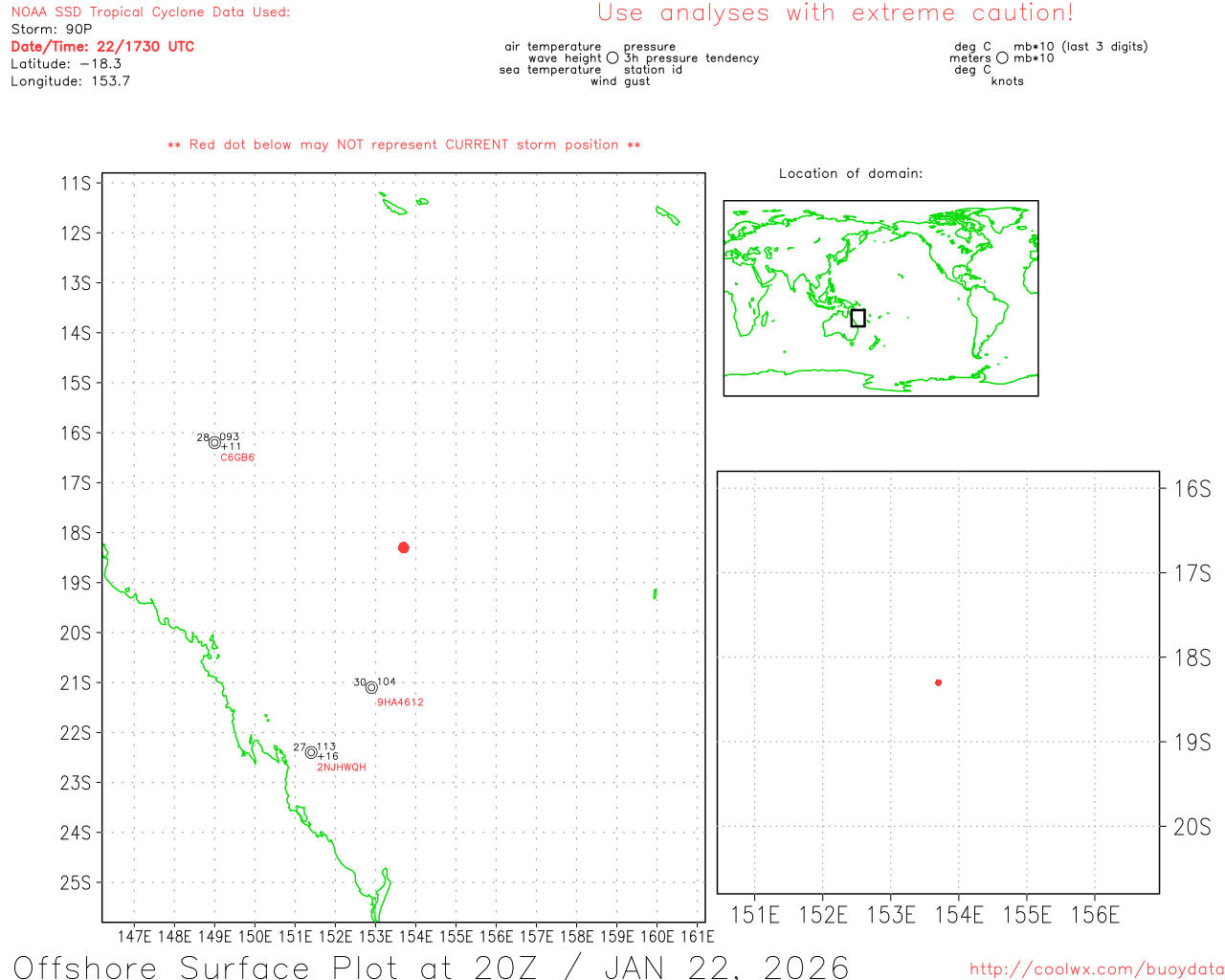1225x980 pixels.
Task: Click legend circle beside 'meters' label
Action: point(1002,58)
